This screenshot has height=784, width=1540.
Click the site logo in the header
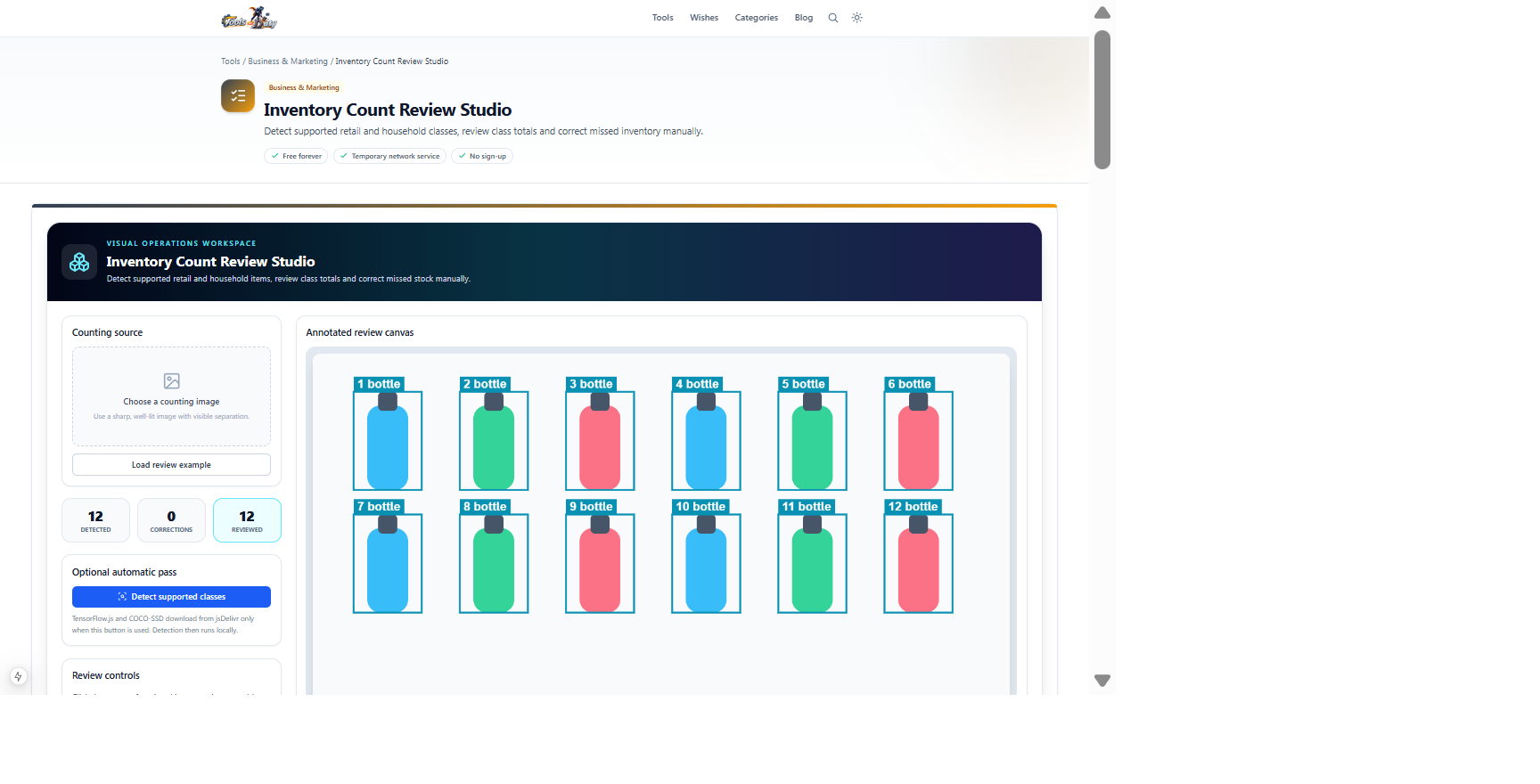point(250,18)
